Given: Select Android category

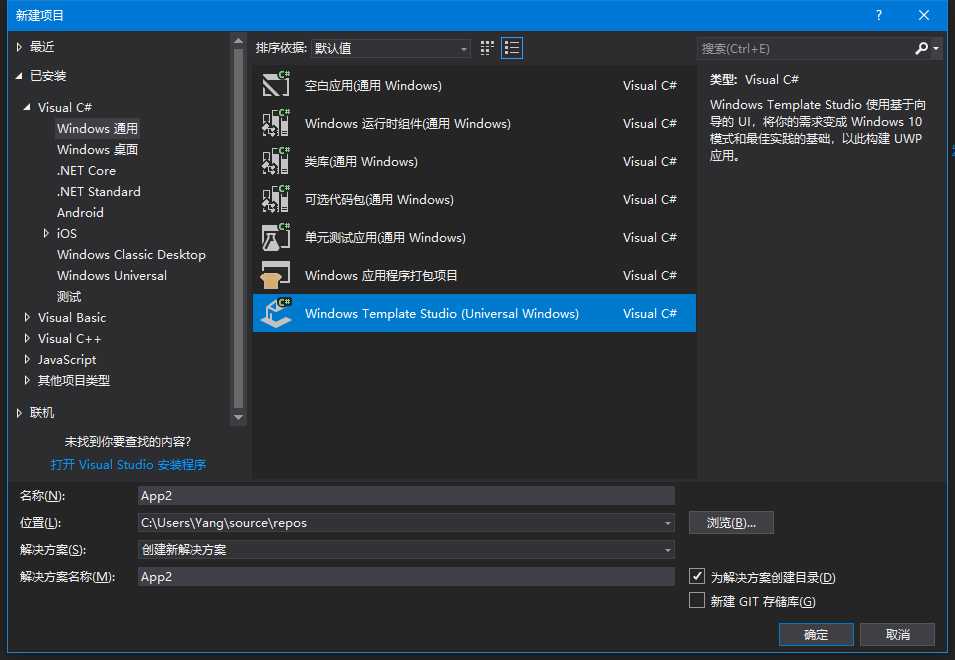Looking at the screenshot, I should 80,212.
